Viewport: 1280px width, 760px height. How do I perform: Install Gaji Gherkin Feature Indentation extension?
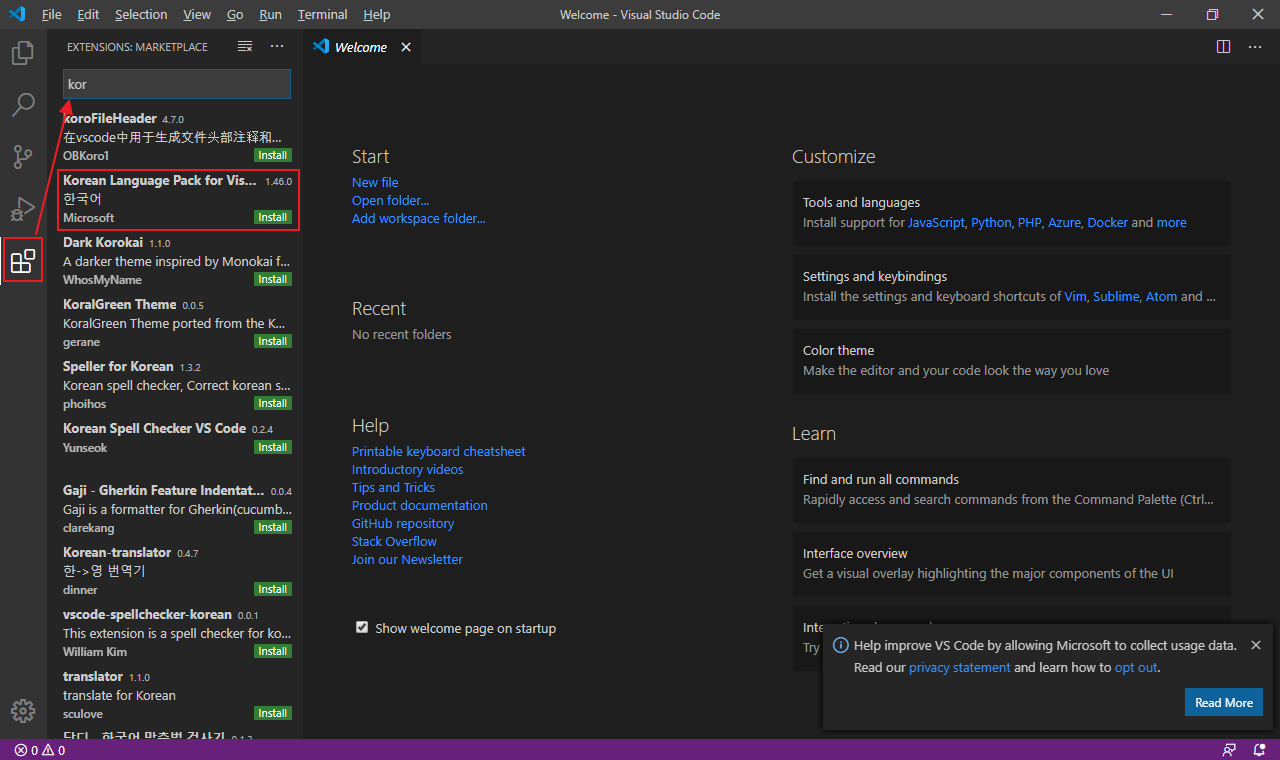273,527
